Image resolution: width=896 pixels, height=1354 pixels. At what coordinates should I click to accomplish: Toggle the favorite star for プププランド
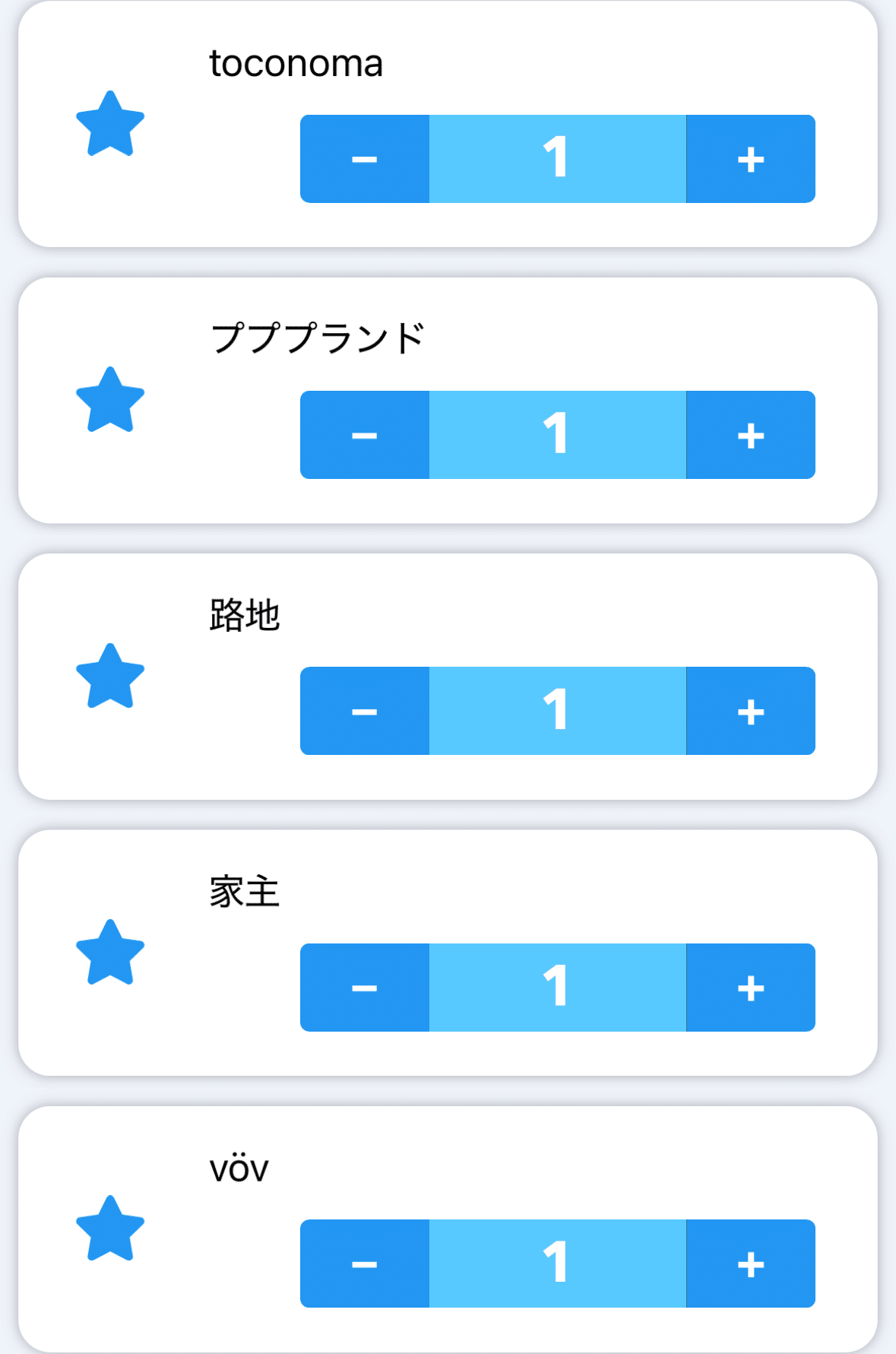[110, 400]
